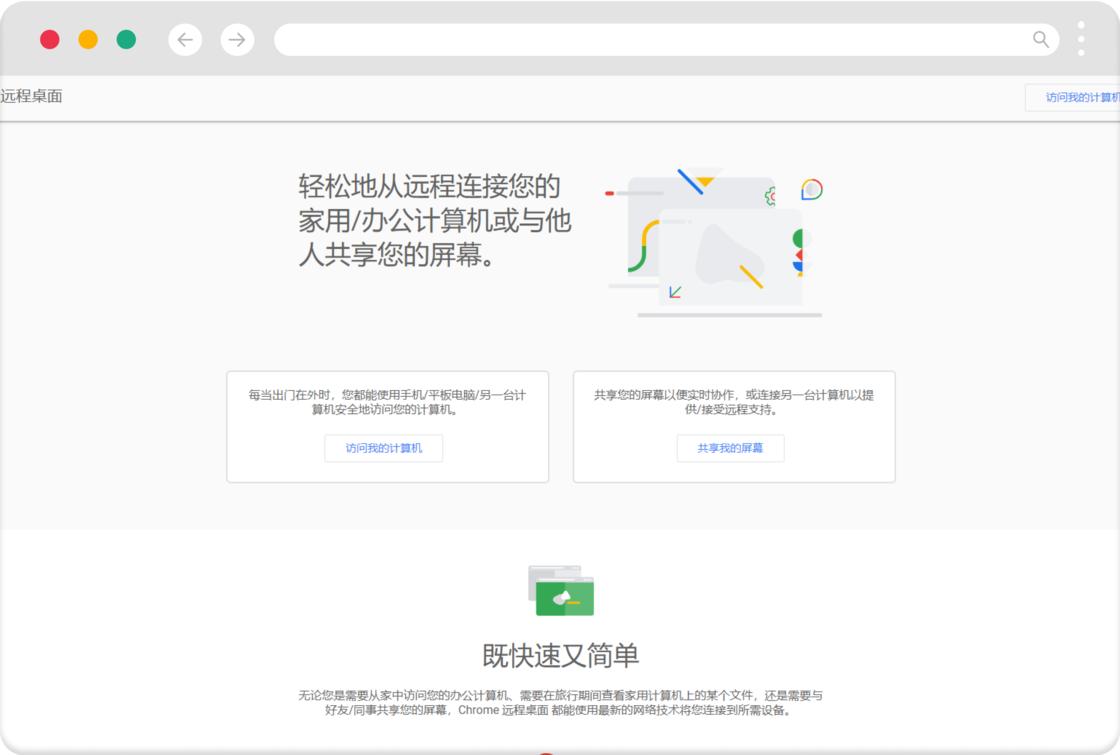This screenshot has width=1120, height=755.
Task: Click the search magnifier icon in the address bar
Action: tap(1040, 40)
